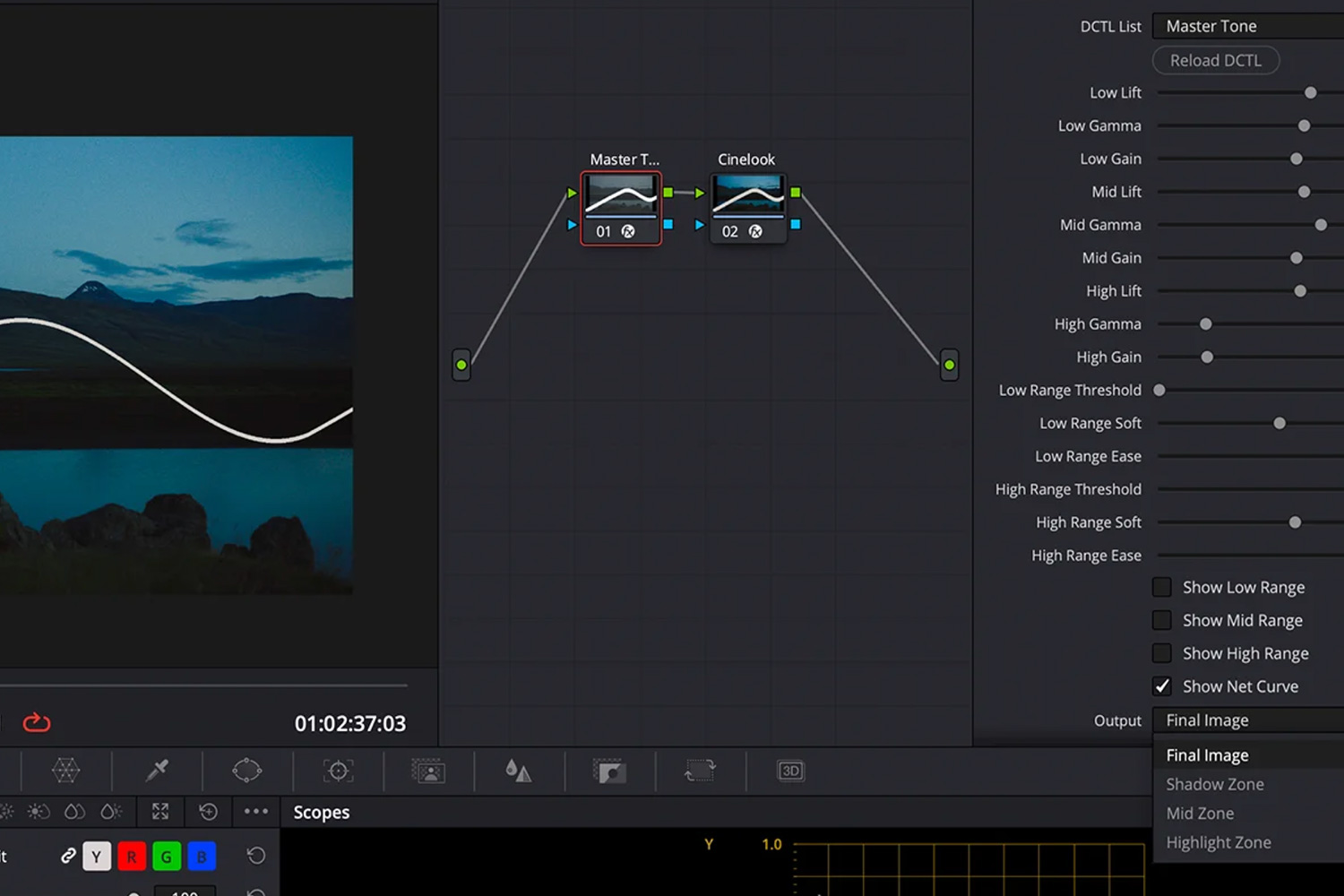Open the Key palette
This screenshot has width=1344, height=896.
coord(609,771)
